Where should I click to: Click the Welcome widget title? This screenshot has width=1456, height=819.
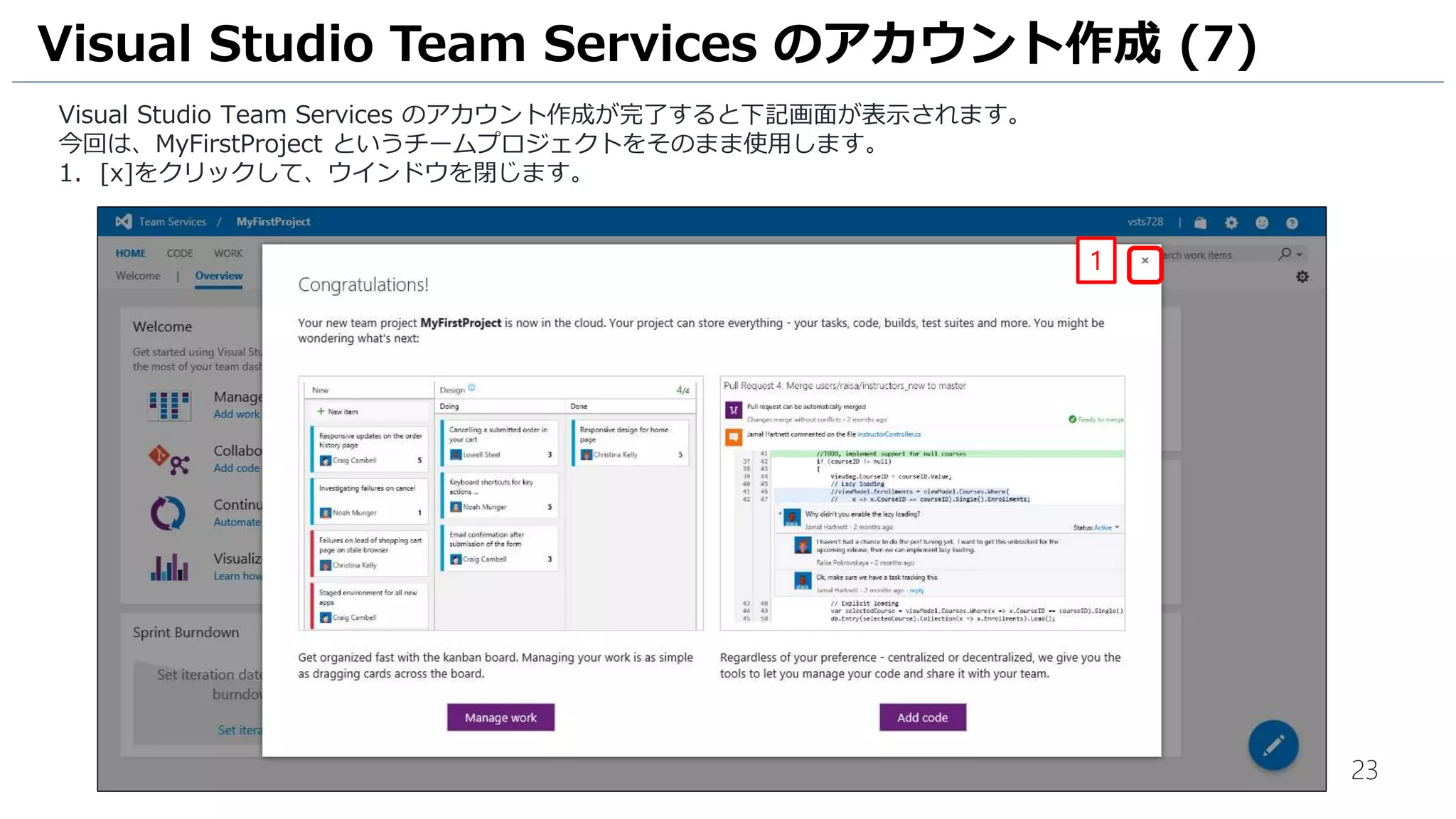[162, 327]
